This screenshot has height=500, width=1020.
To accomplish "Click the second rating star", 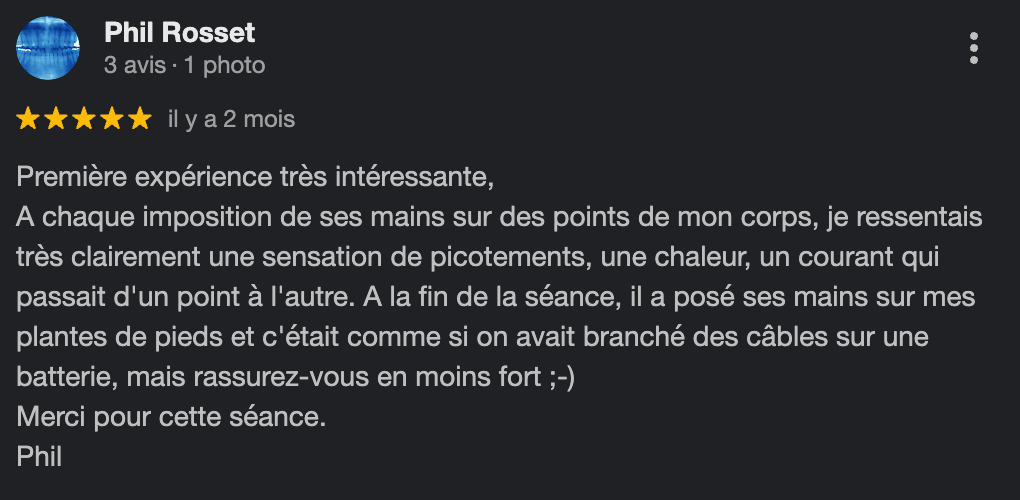I will 56,120.
